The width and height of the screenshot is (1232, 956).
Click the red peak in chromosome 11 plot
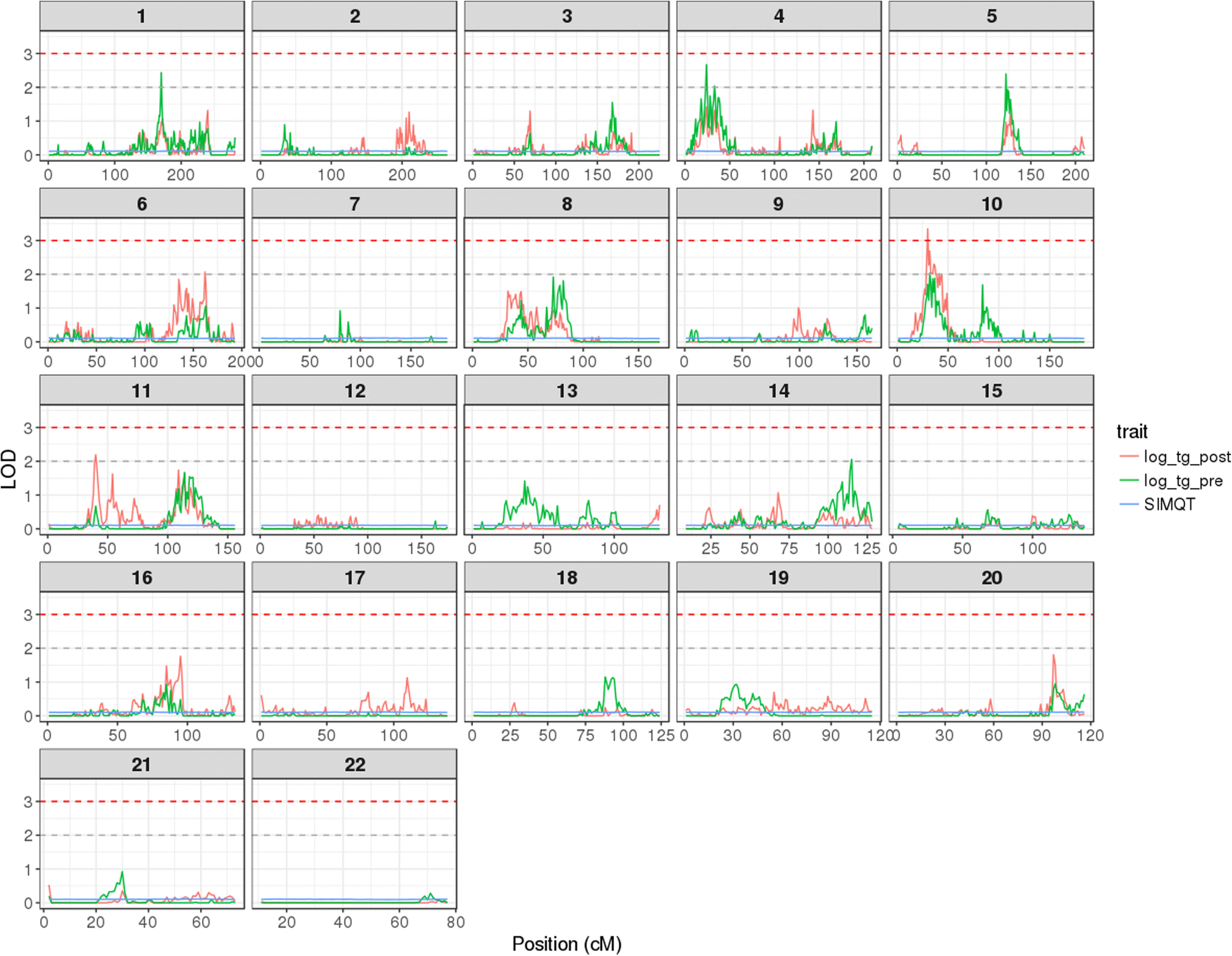96,455
